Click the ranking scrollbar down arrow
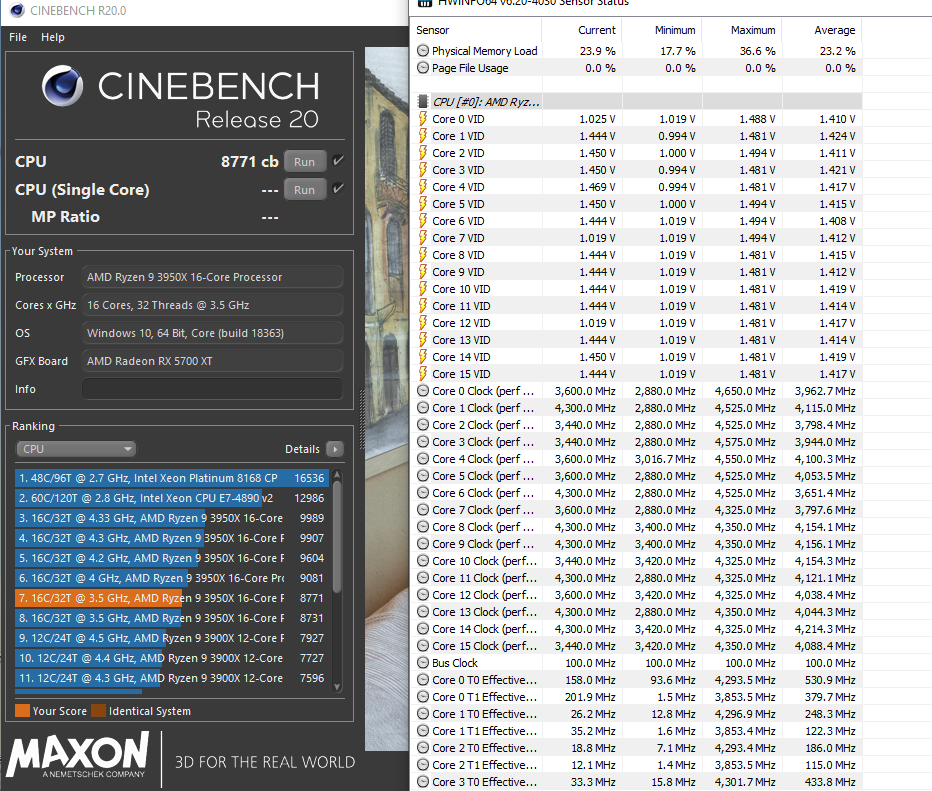 (337, 686)
